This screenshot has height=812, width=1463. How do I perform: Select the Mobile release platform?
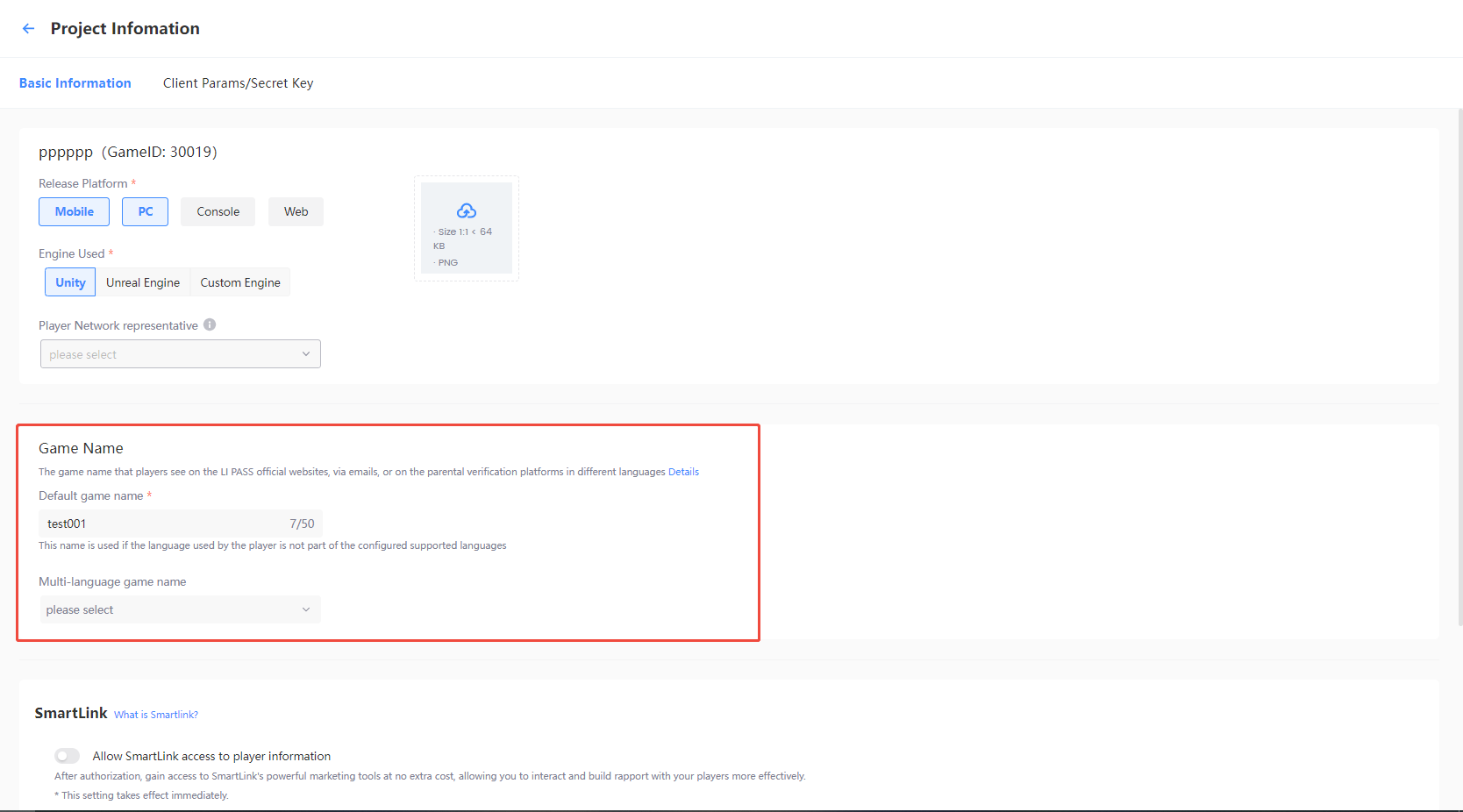[75, 212]
